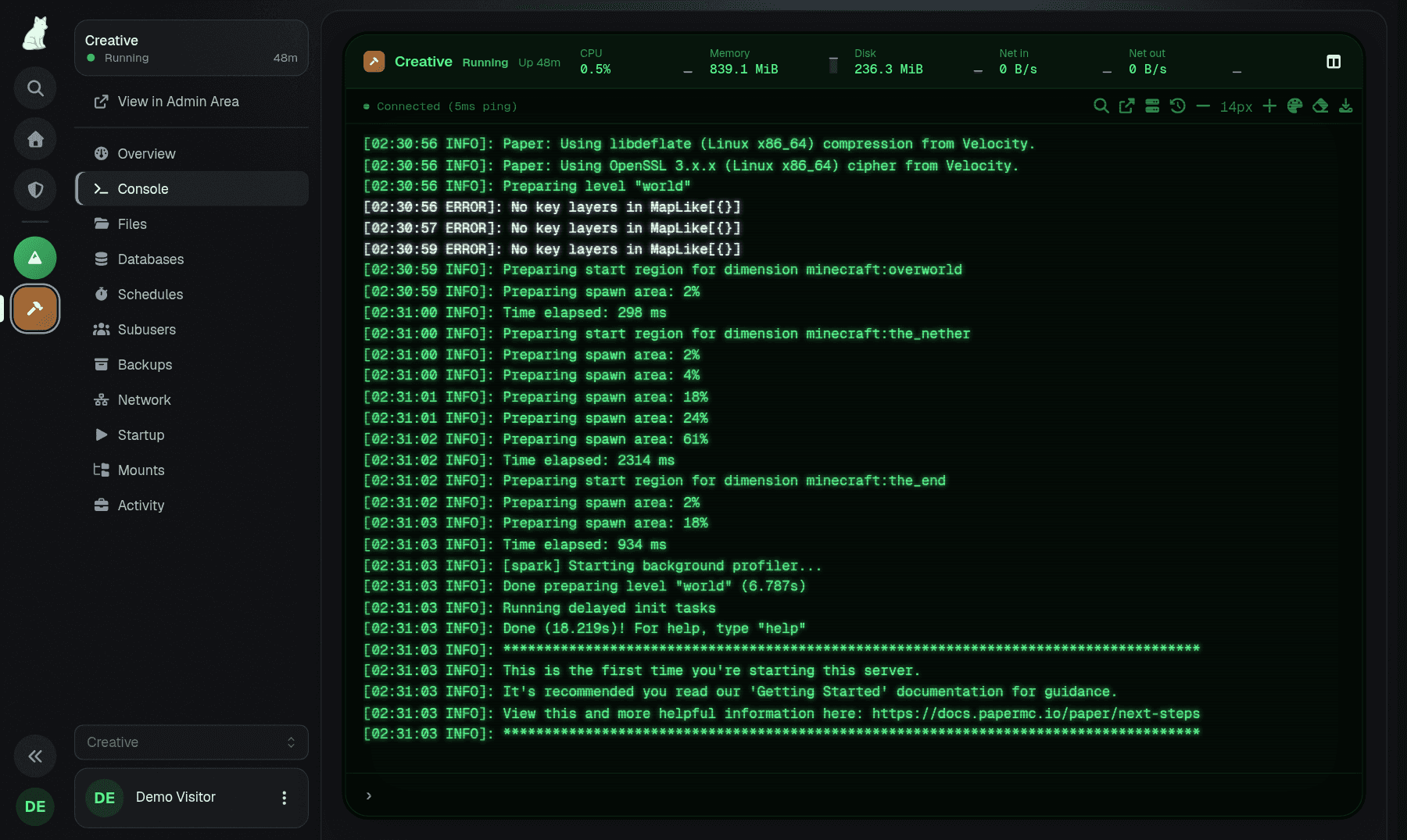Open View in Admin Area link

coord(192,102)
